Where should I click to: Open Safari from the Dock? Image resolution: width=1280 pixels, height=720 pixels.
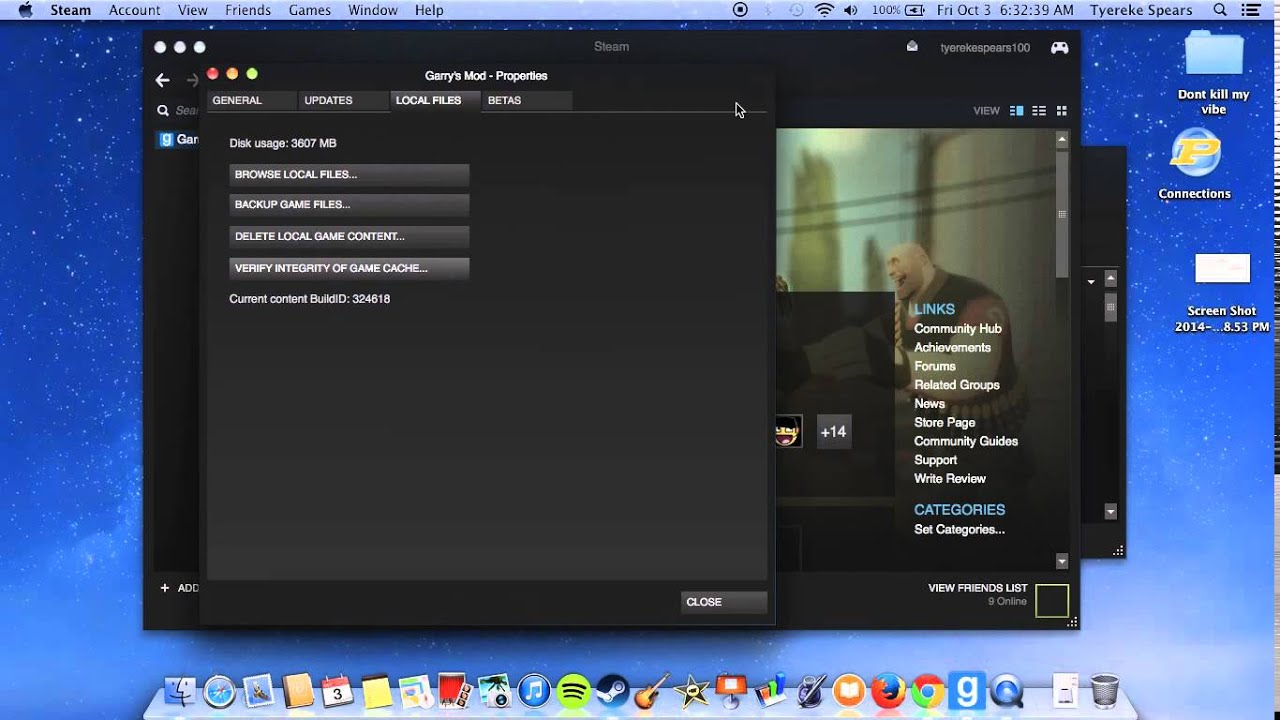[219, 691]
